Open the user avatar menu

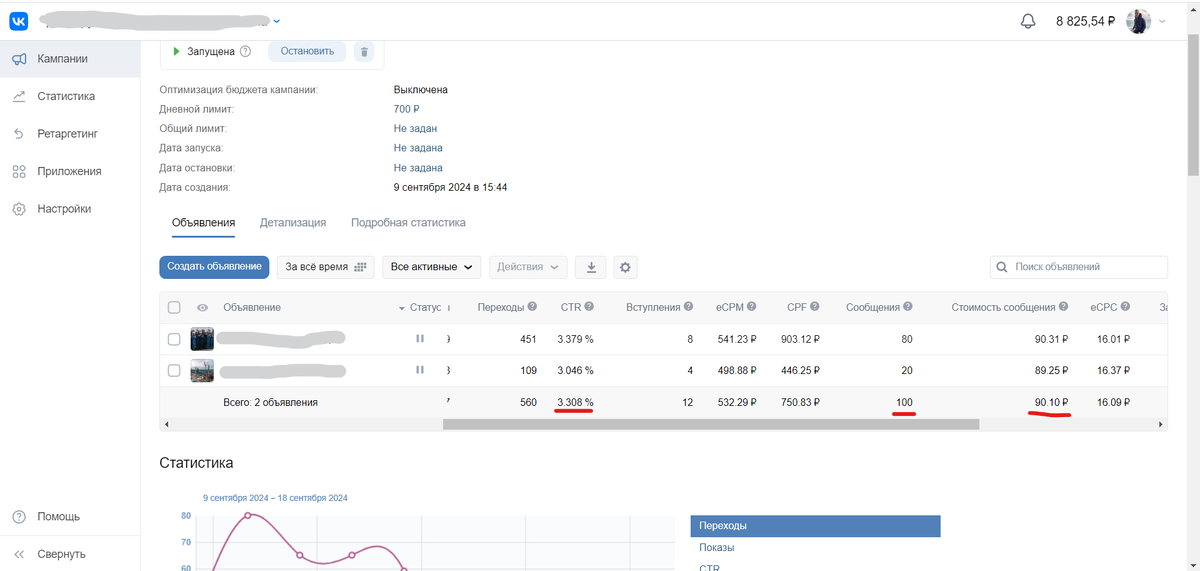1138,21
